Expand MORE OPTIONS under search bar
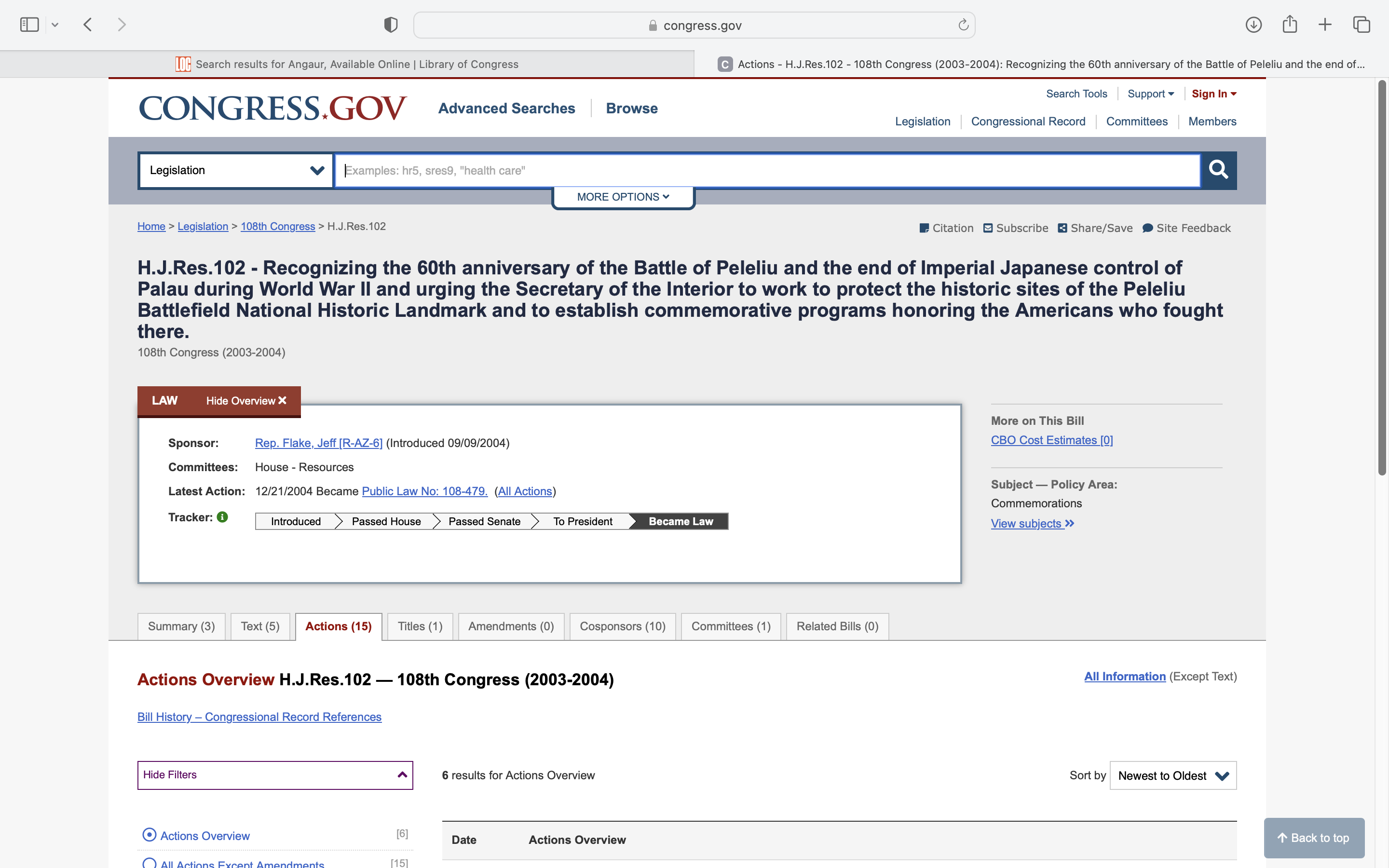The image size is (1389, 868). pos(623,197)
